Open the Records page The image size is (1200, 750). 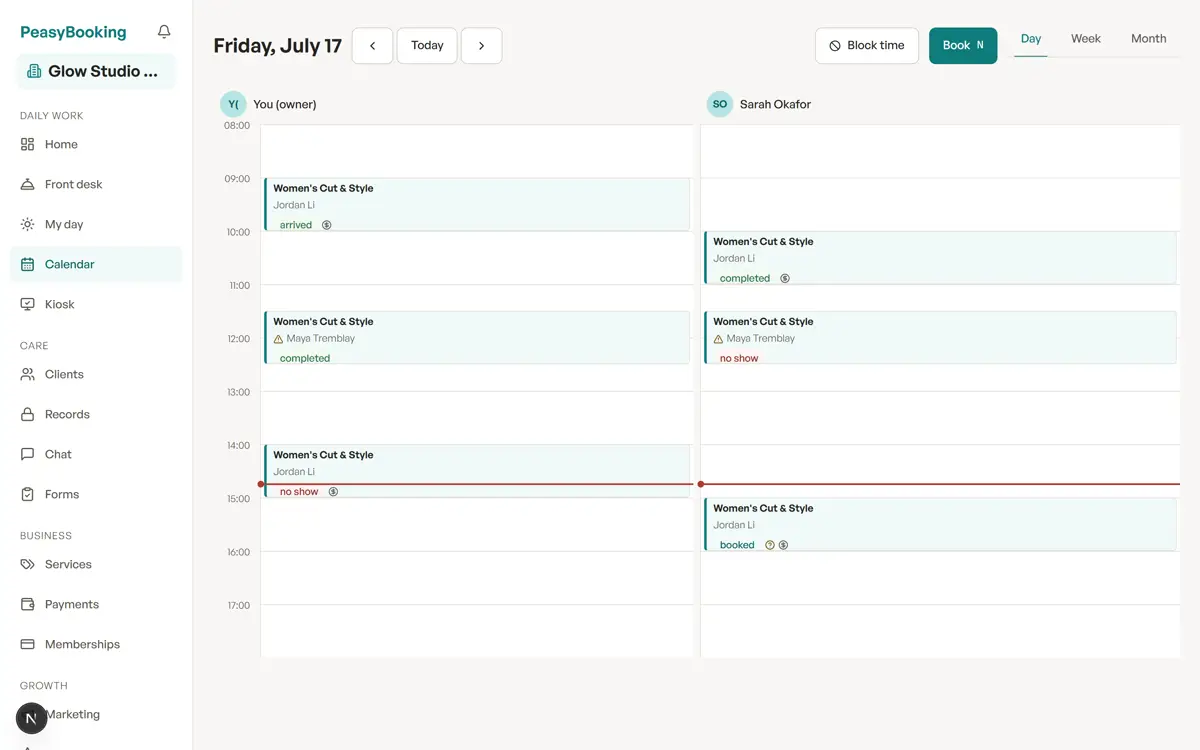click(x=96, y=414)
